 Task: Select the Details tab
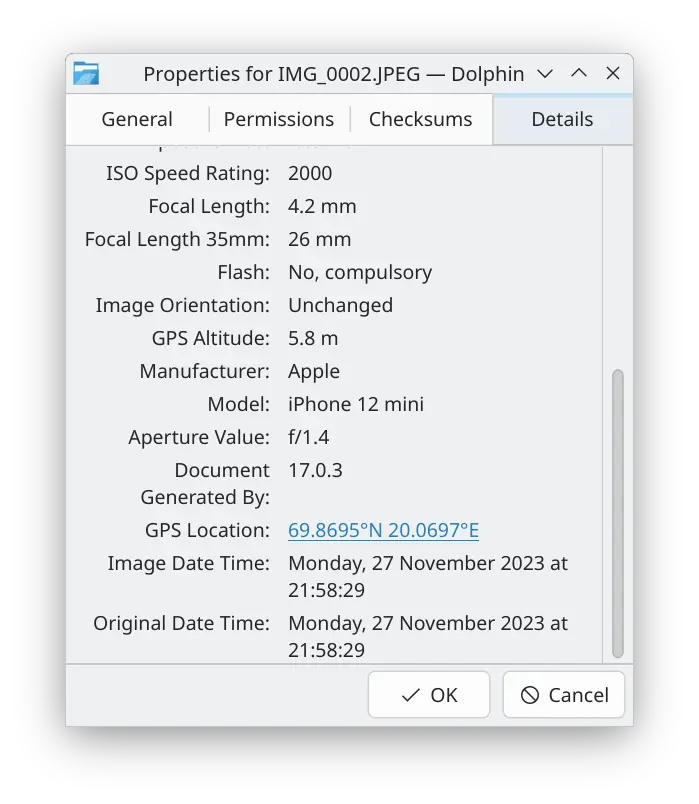click(x=562, y=119)
